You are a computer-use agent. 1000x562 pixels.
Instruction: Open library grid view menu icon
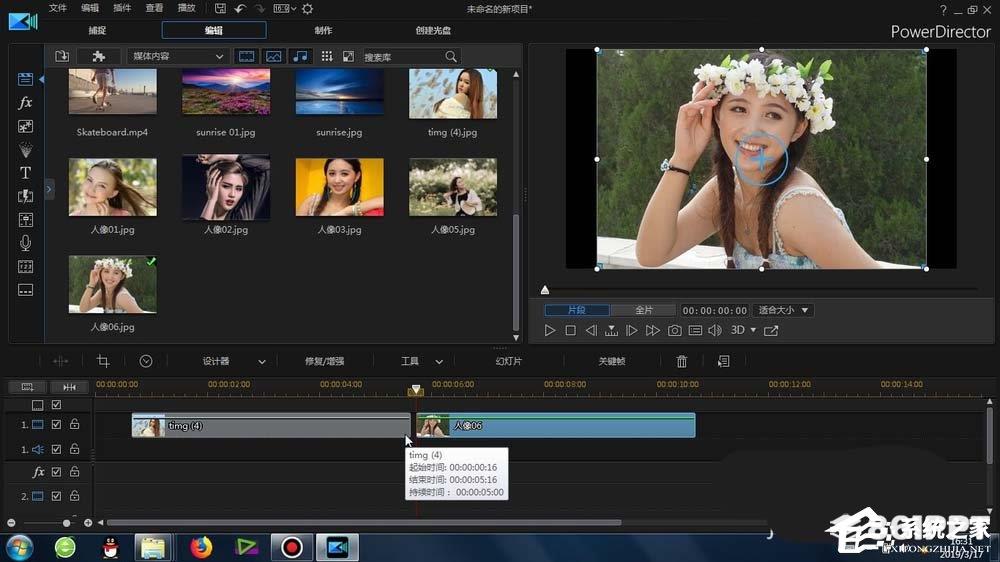tap(327, 56)
